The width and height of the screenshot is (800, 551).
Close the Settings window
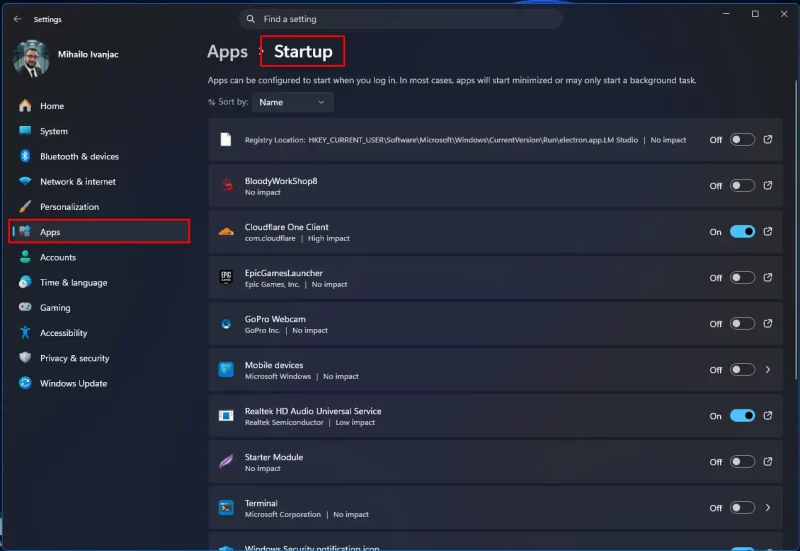[x=784, y=14]
